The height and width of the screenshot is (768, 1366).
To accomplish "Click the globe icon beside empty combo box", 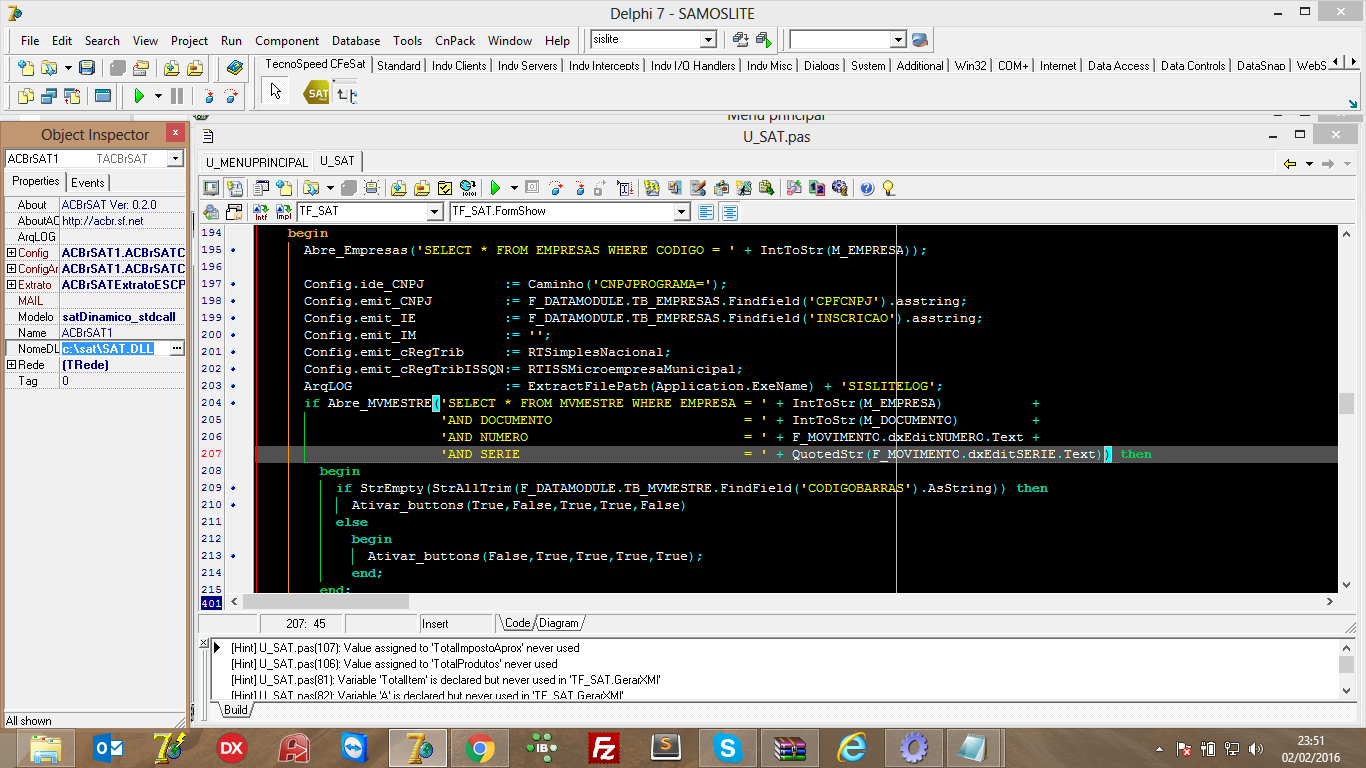I will pos(920,40).
